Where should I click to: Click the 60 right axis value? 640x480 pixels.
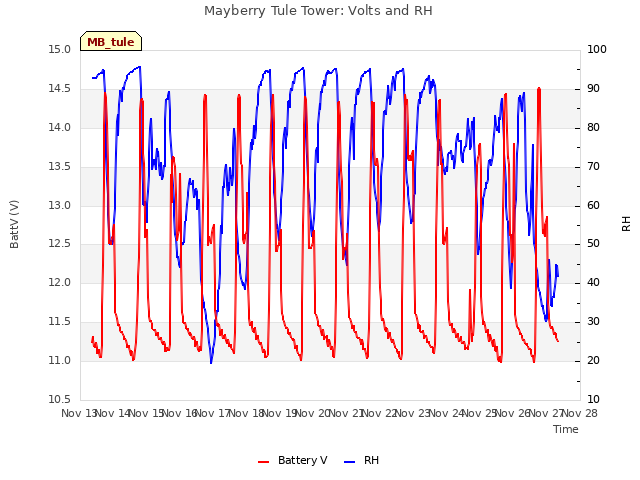point(593,205)
